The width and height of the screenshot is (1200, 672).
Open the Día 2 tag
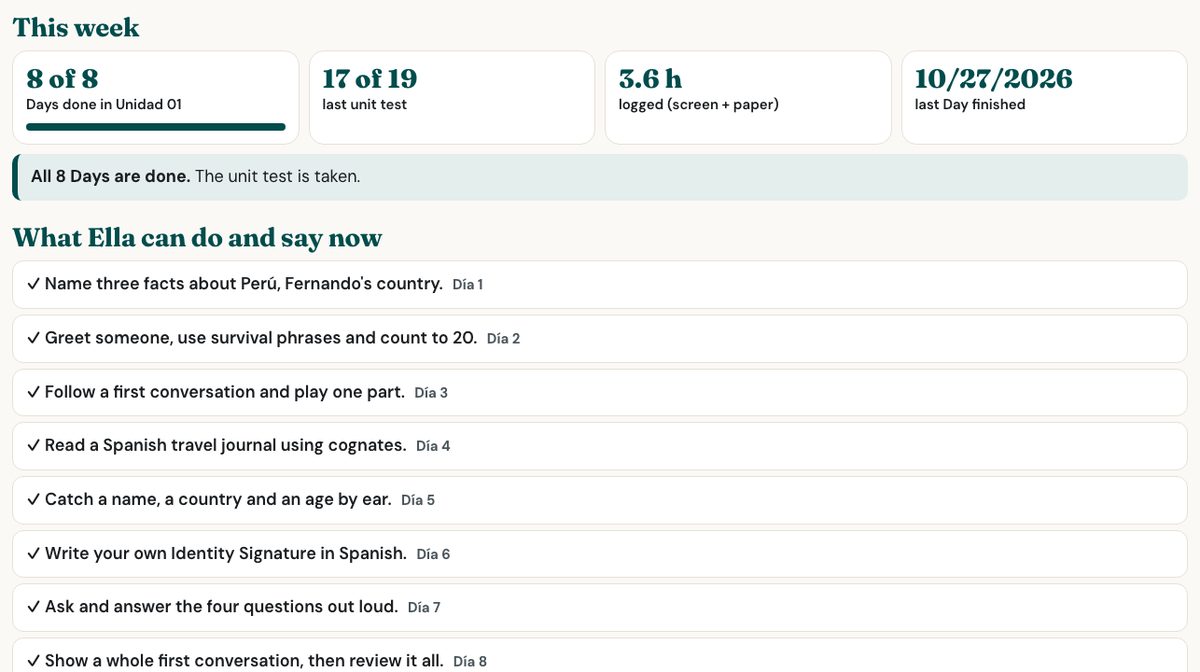click(x=503, y=339)
